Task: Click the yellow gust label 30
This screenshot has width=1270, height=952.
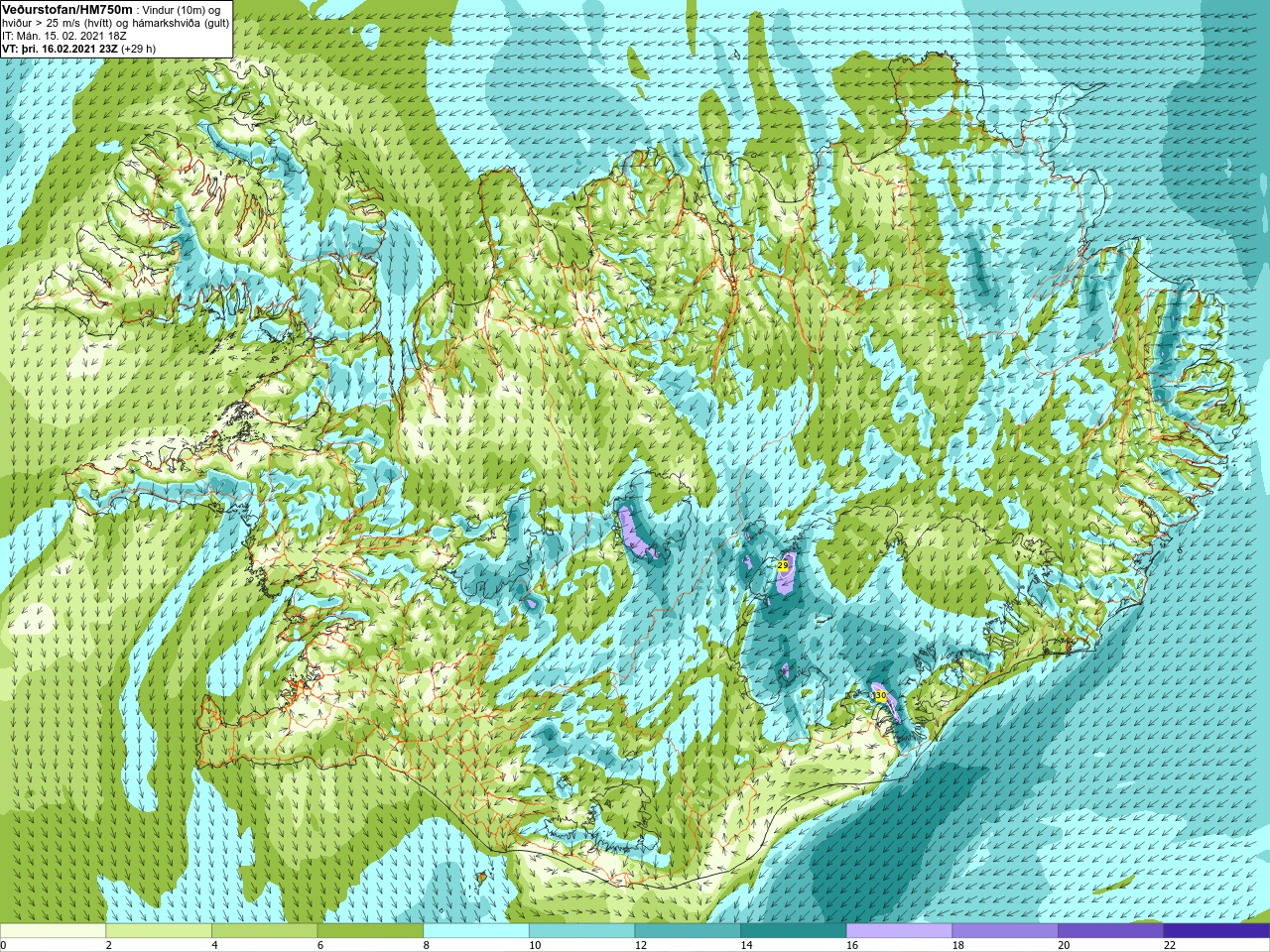Action: click(880, 696)
